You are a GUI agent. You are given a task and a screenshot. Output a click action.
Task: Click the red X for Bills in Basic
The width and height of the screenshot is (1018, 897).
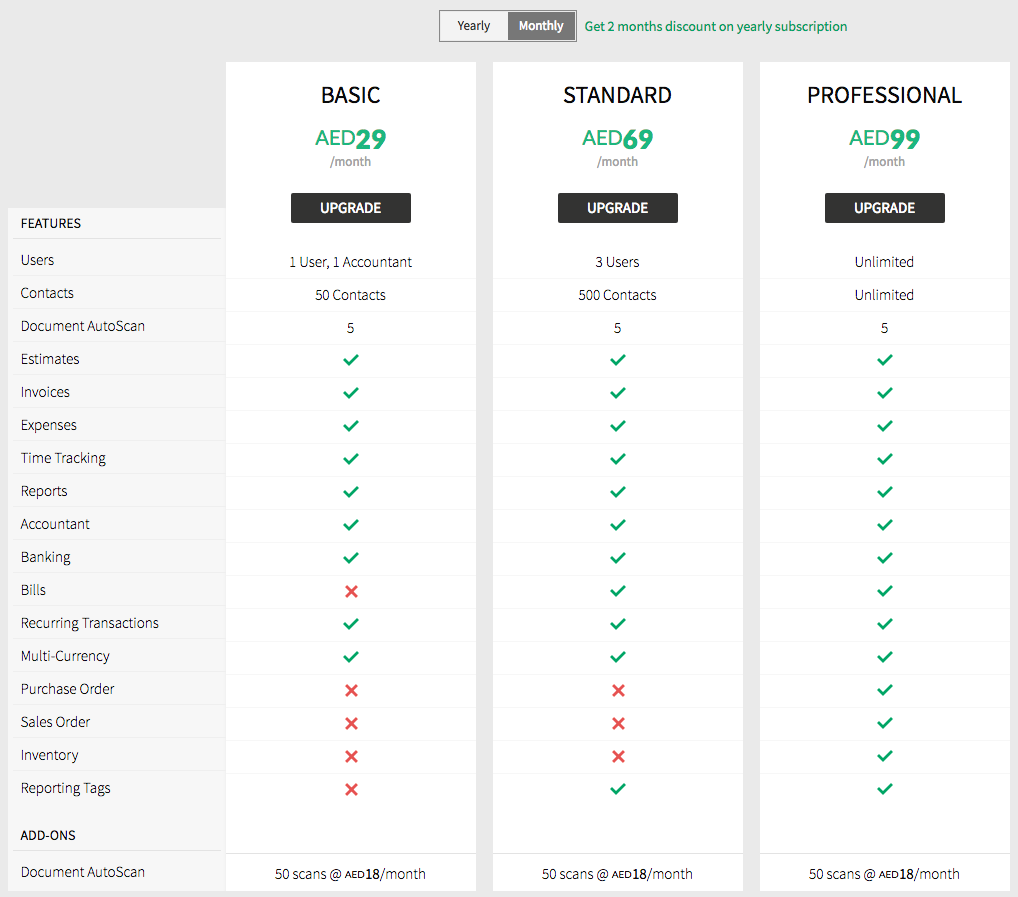tap(351, 591)
